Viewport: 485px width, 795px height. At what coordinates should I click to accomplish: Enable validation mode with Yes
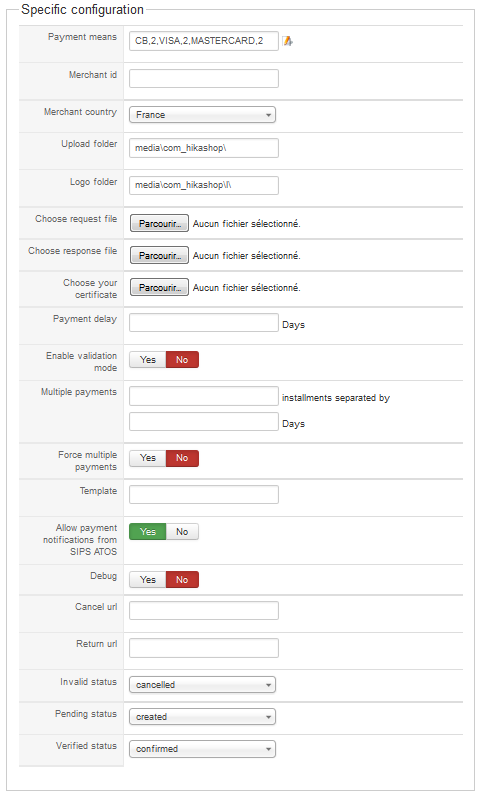tap(147, 359)
